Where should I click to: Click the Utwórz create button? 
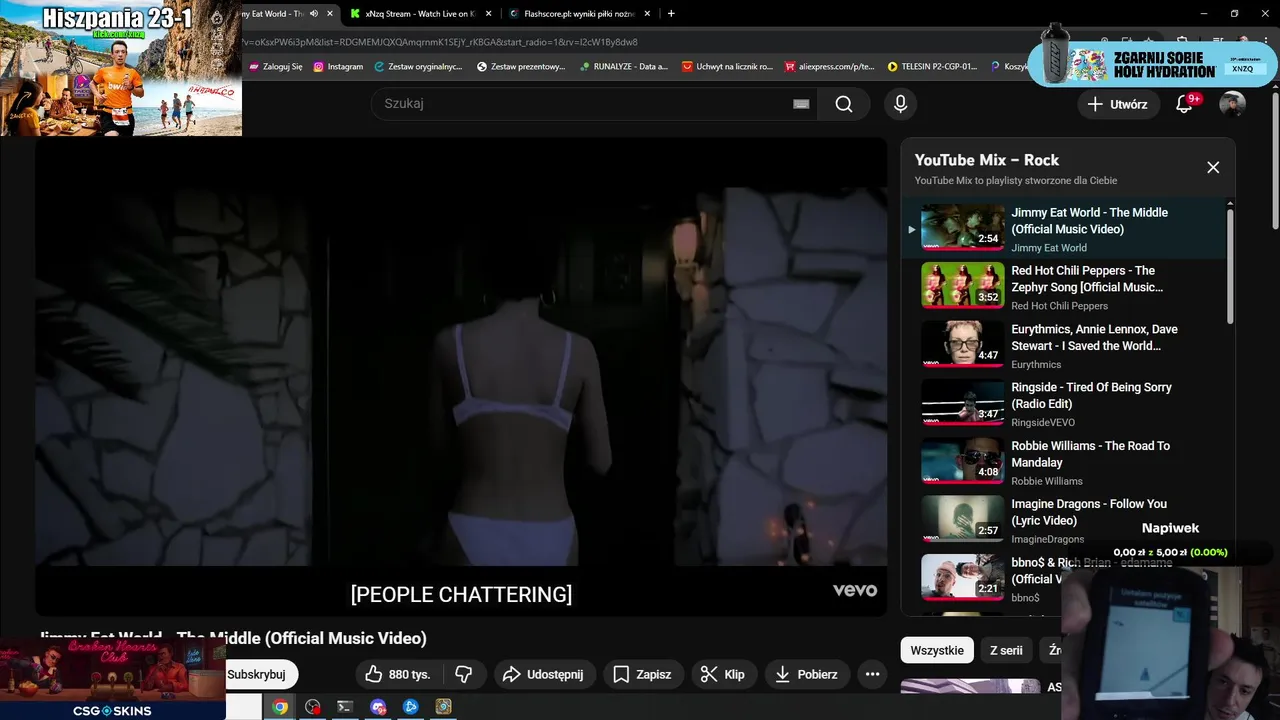point(1118,104)
